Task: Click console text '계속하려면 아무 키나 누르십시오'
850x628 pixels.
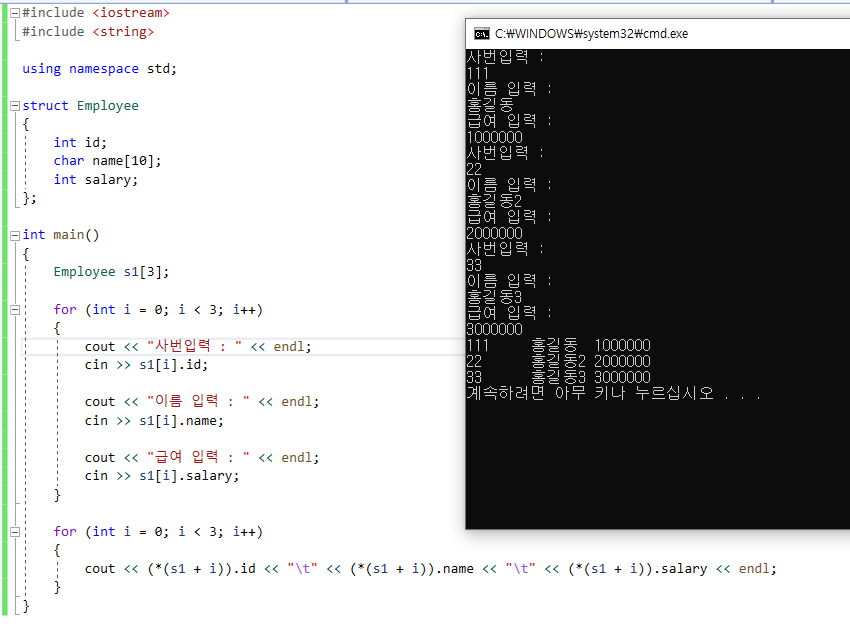Action: pos(590,393)
